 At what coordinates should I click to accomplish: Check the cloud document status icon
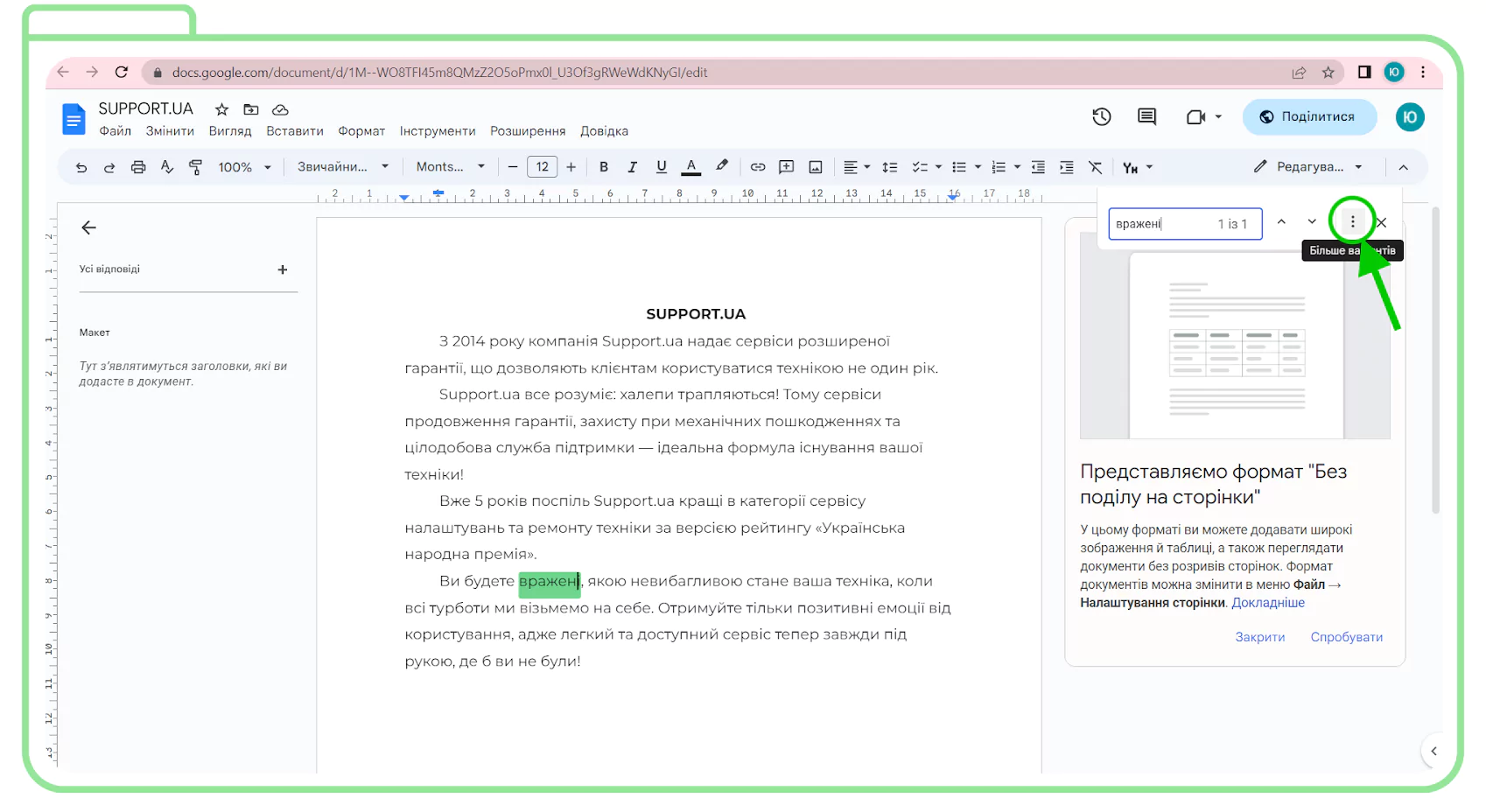(280, 109)
